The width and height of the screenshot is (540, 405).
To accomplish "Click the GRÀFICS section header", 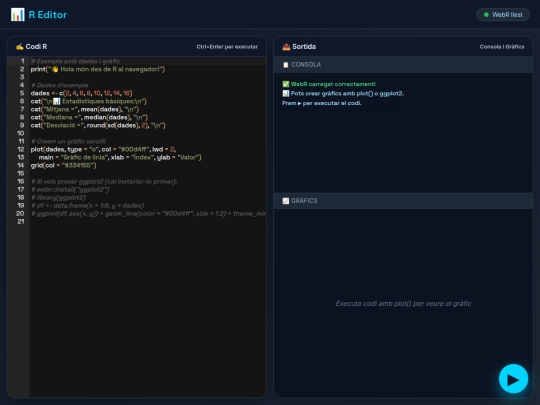I will point(403,201).
